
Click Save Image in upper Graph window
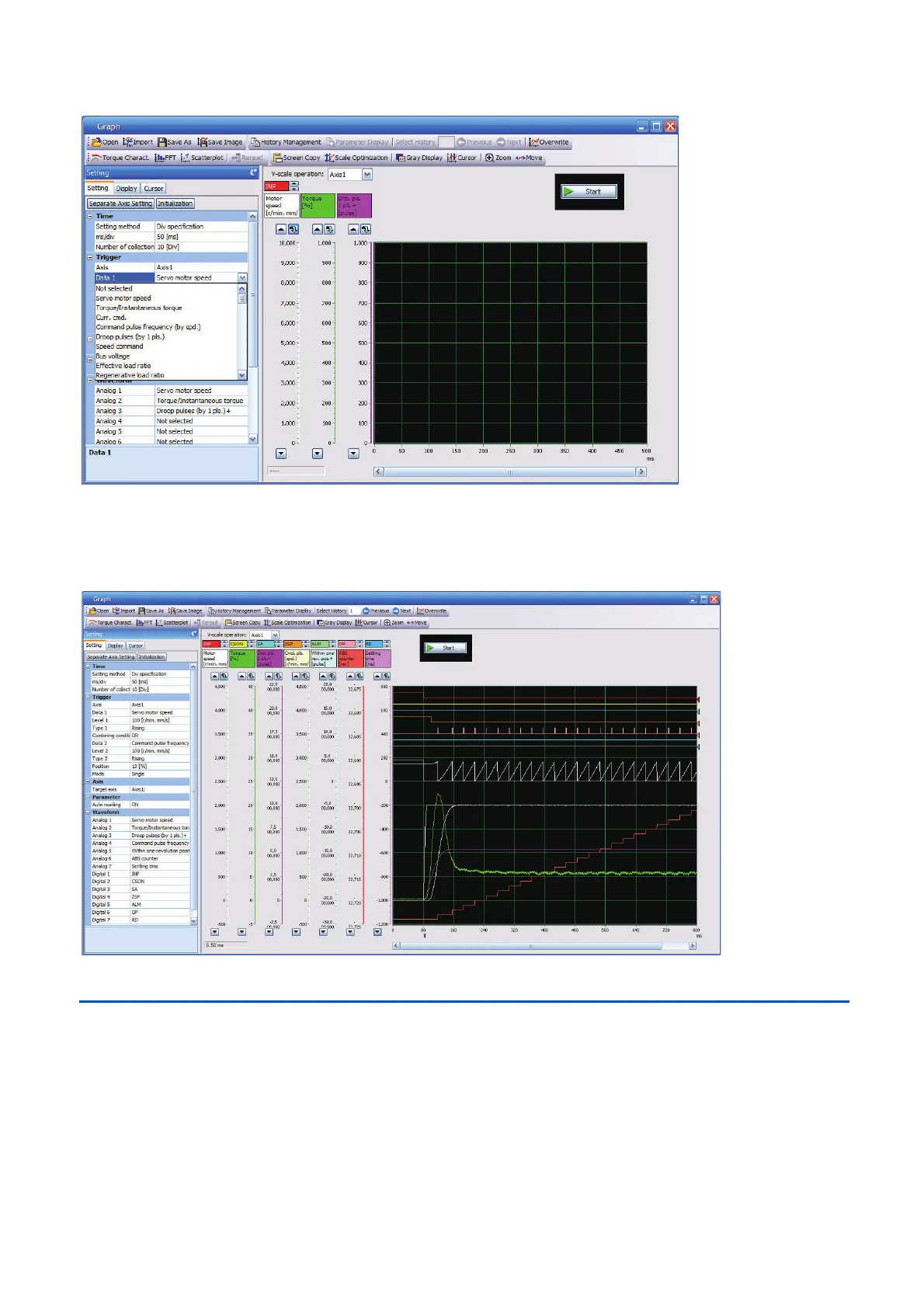(x=221, y=142)
